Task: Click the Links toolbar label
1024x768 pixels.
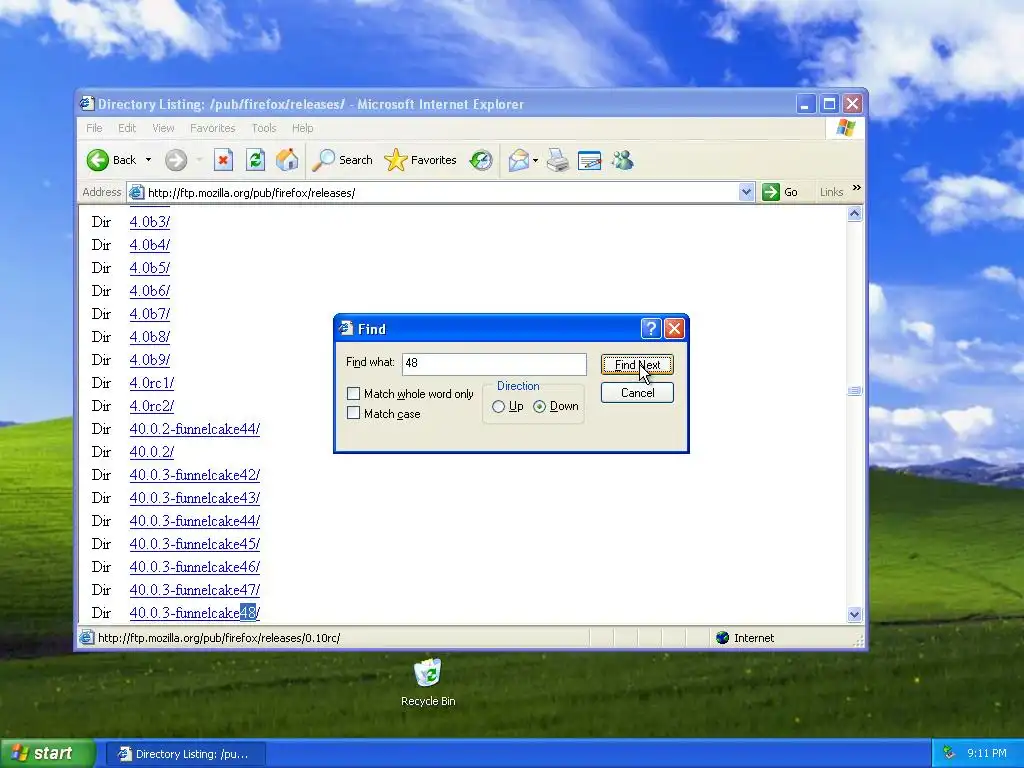Action: 831,192
